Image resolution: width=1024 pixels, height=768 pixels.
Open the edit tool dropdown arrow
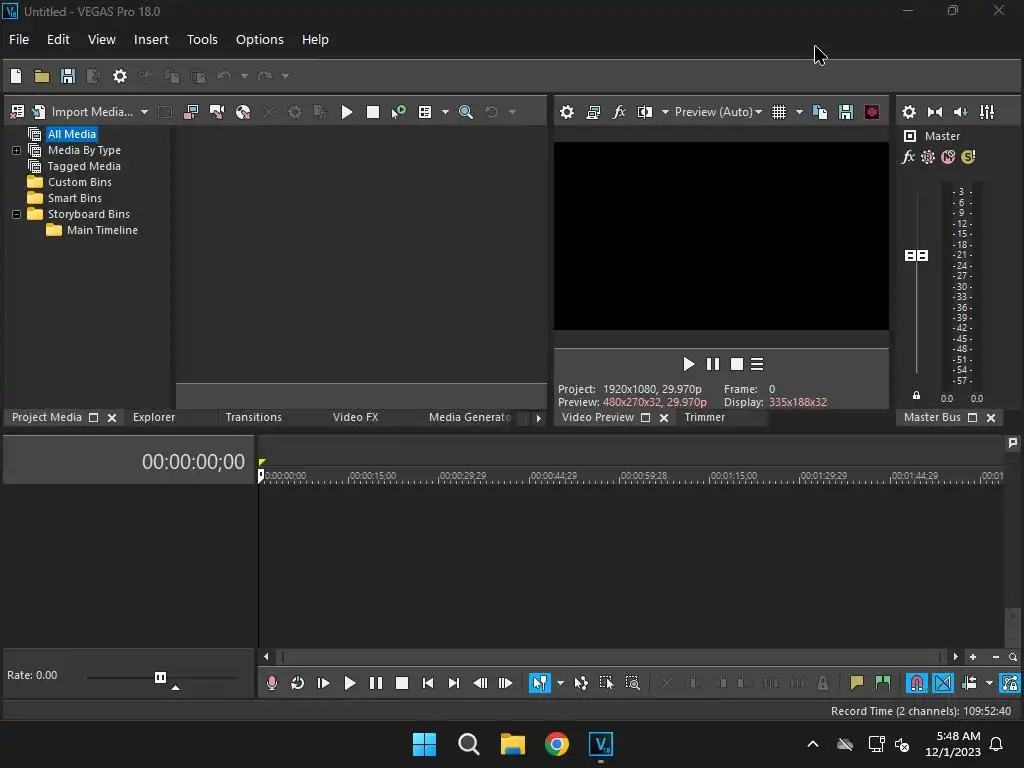coord(560,683)
